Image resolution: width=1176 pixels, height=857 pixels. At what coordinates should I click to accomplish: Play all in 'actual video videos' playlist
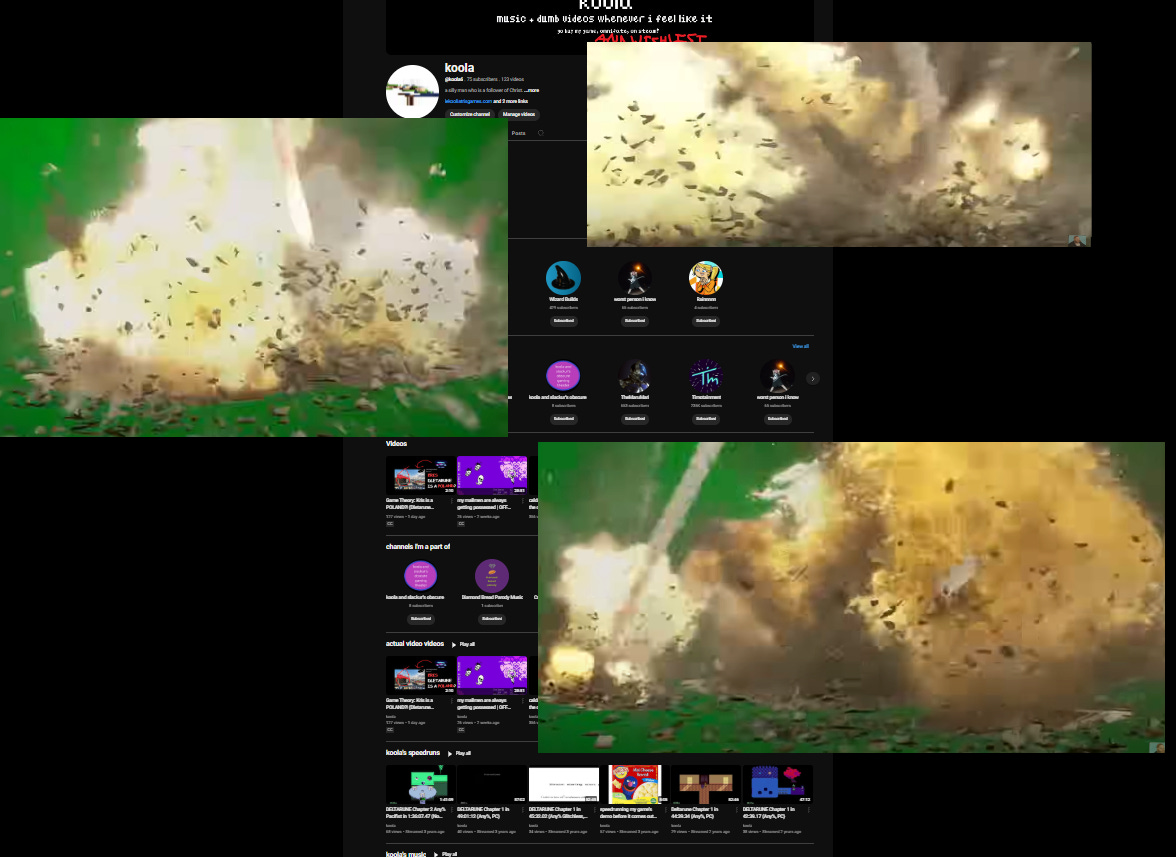tap(464, 644)
